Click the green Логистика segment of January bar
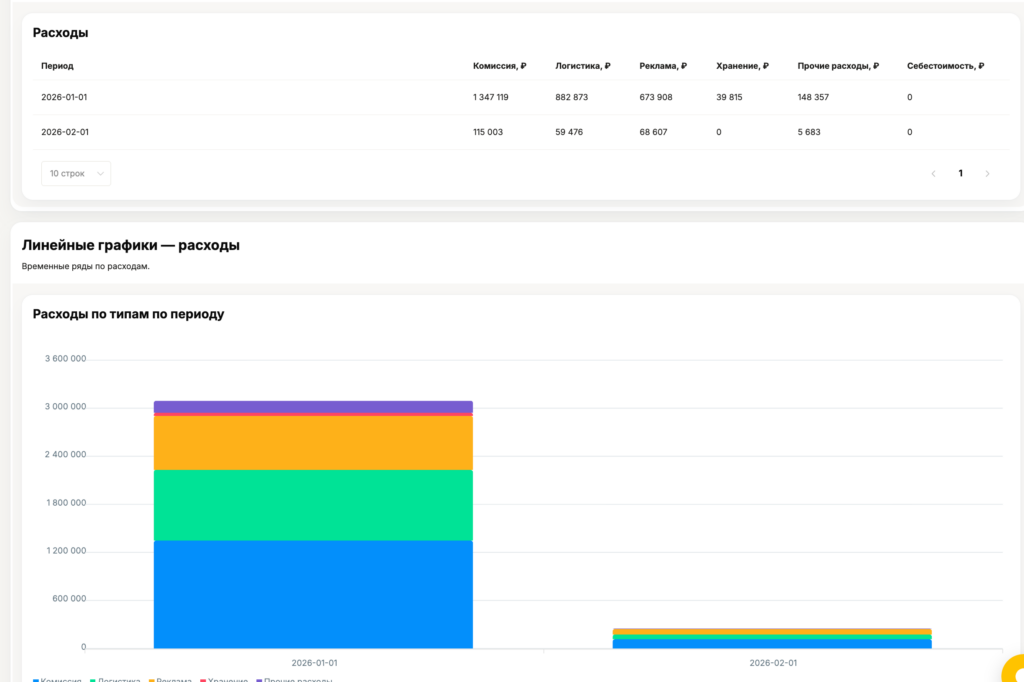The image size is (1024, 682). 313,505
